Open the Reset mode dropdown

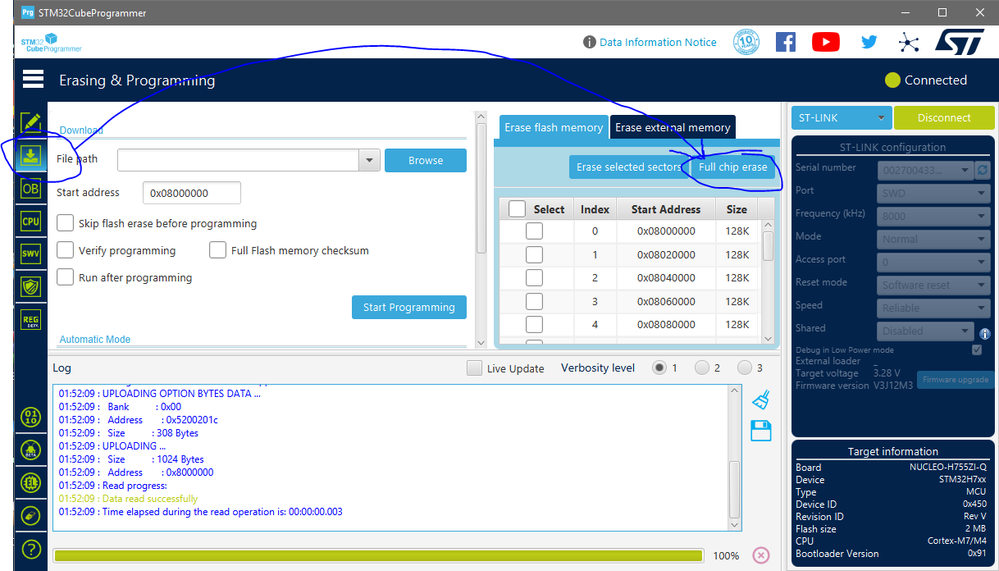pos(933,285)
